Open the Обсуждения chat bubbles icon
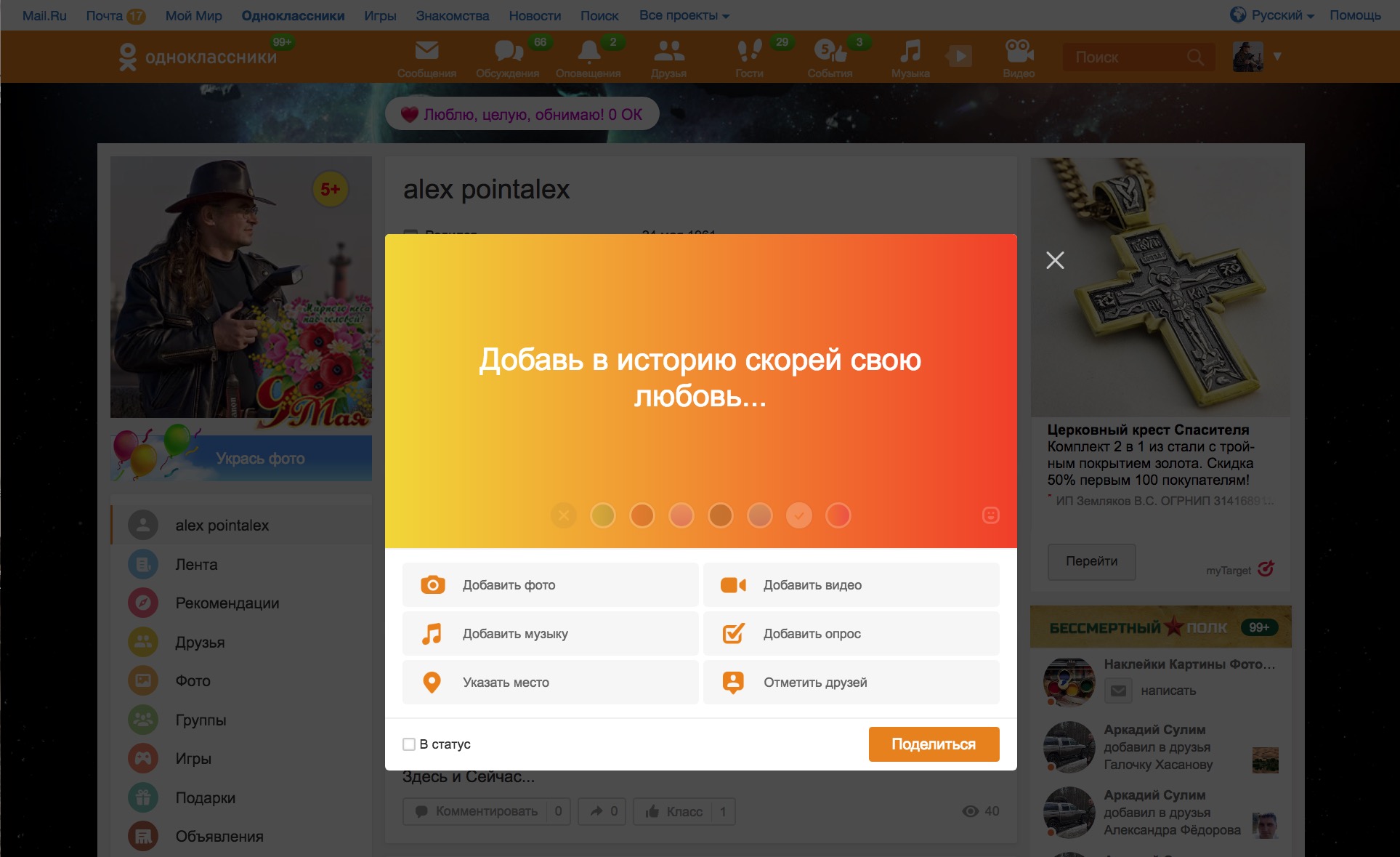Screen dimensions: 1400x857 click(509, 51)
